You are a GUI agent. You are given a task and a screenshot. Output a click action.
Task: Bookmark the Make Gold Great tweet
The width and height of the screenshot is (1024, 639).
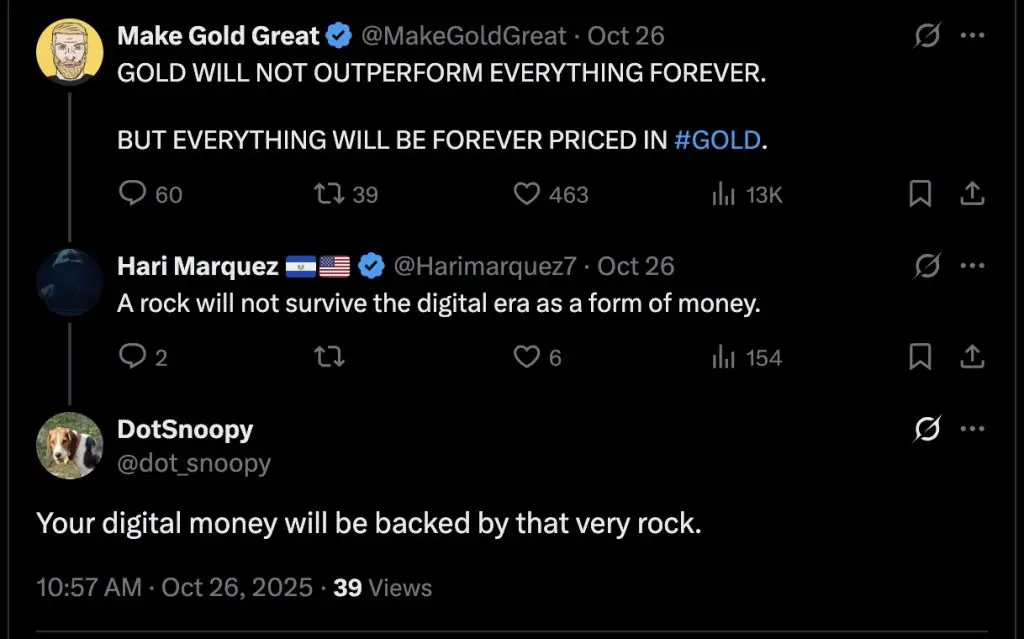point(919,194)
